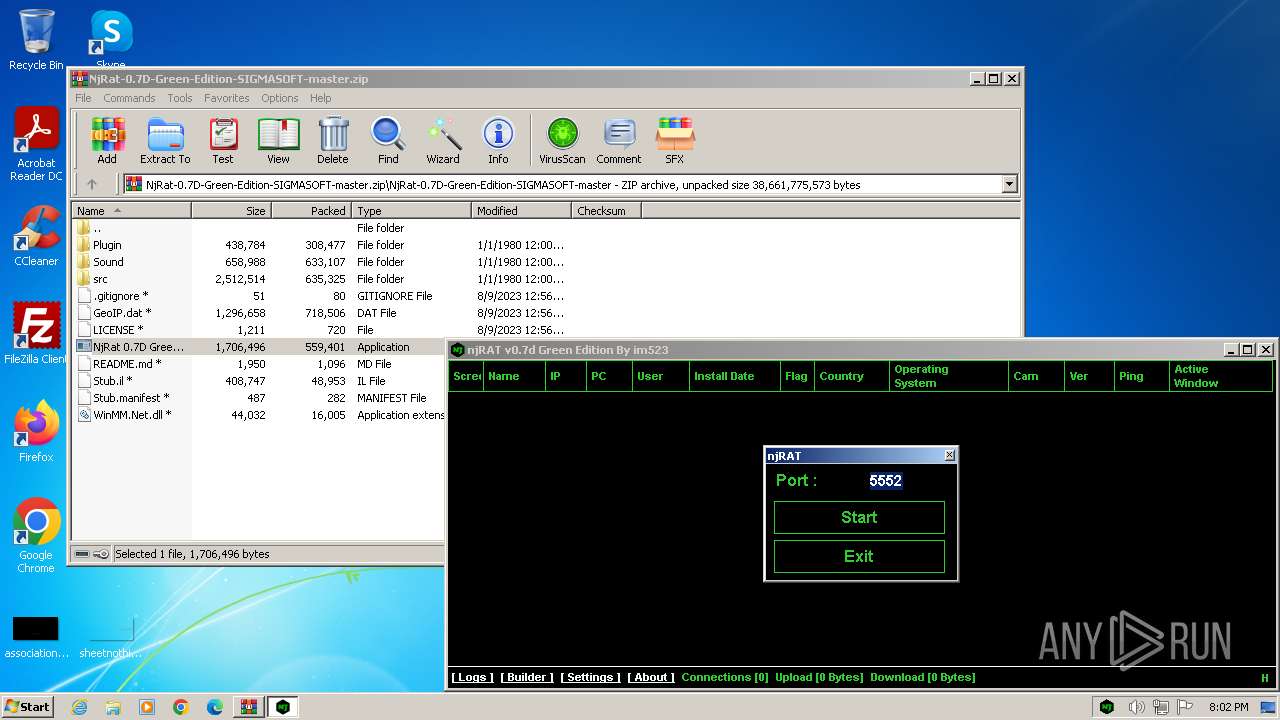Open the Options menu
Screen dimensions: 1280x720
[x=280, y=98]
